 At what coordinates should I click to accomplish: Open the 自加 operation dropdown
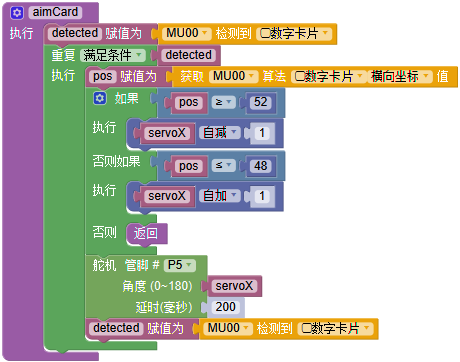coord(220,196)
